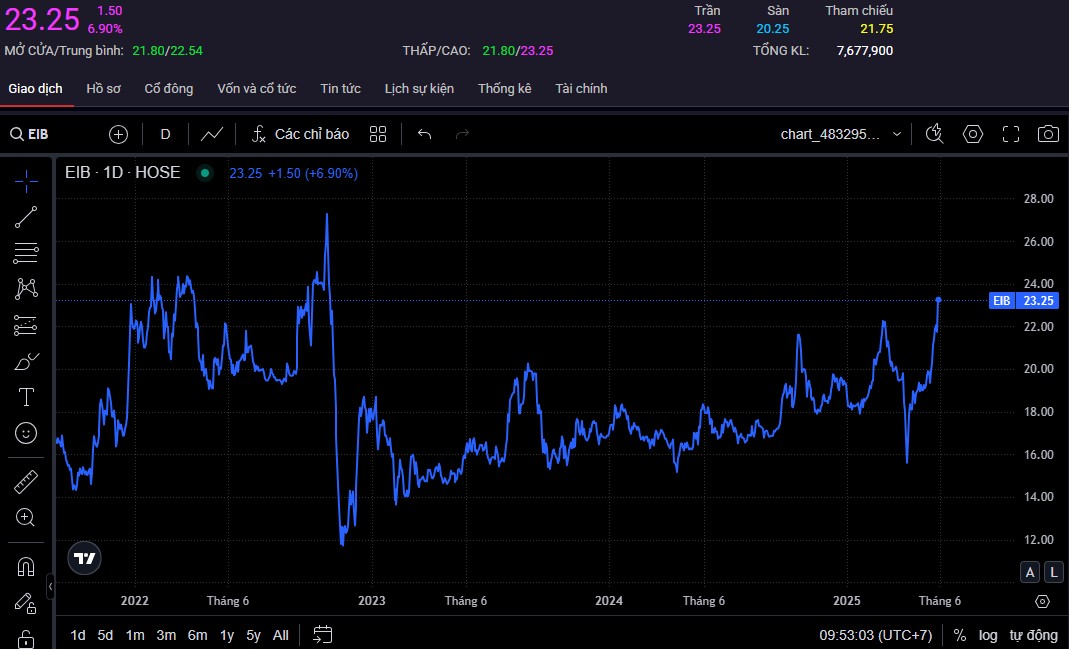Open the D interval selector
This screenshot has height=649, width=1069.
[165, 134]
